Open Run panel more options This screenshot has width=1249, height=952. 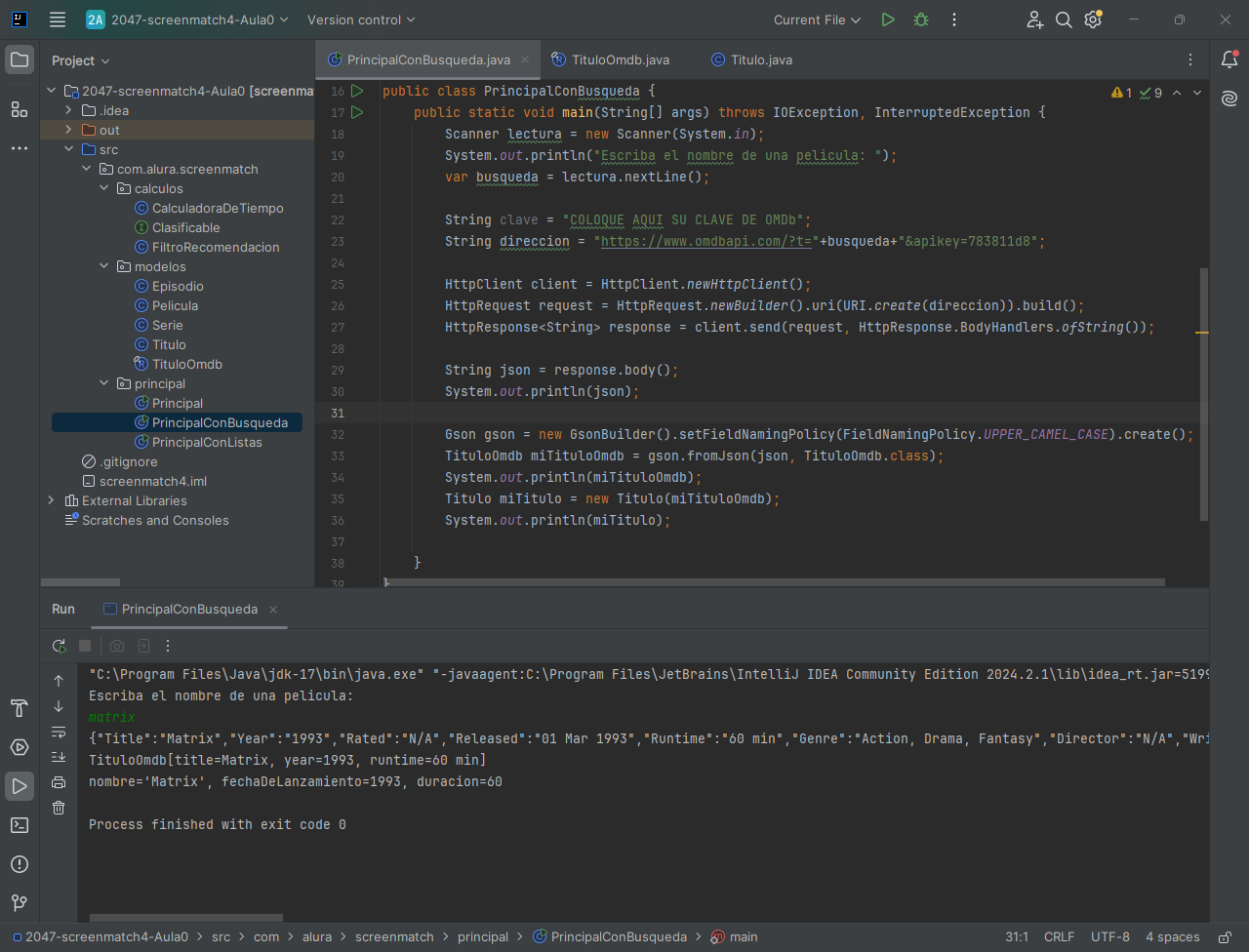click(x=168, y=646)
